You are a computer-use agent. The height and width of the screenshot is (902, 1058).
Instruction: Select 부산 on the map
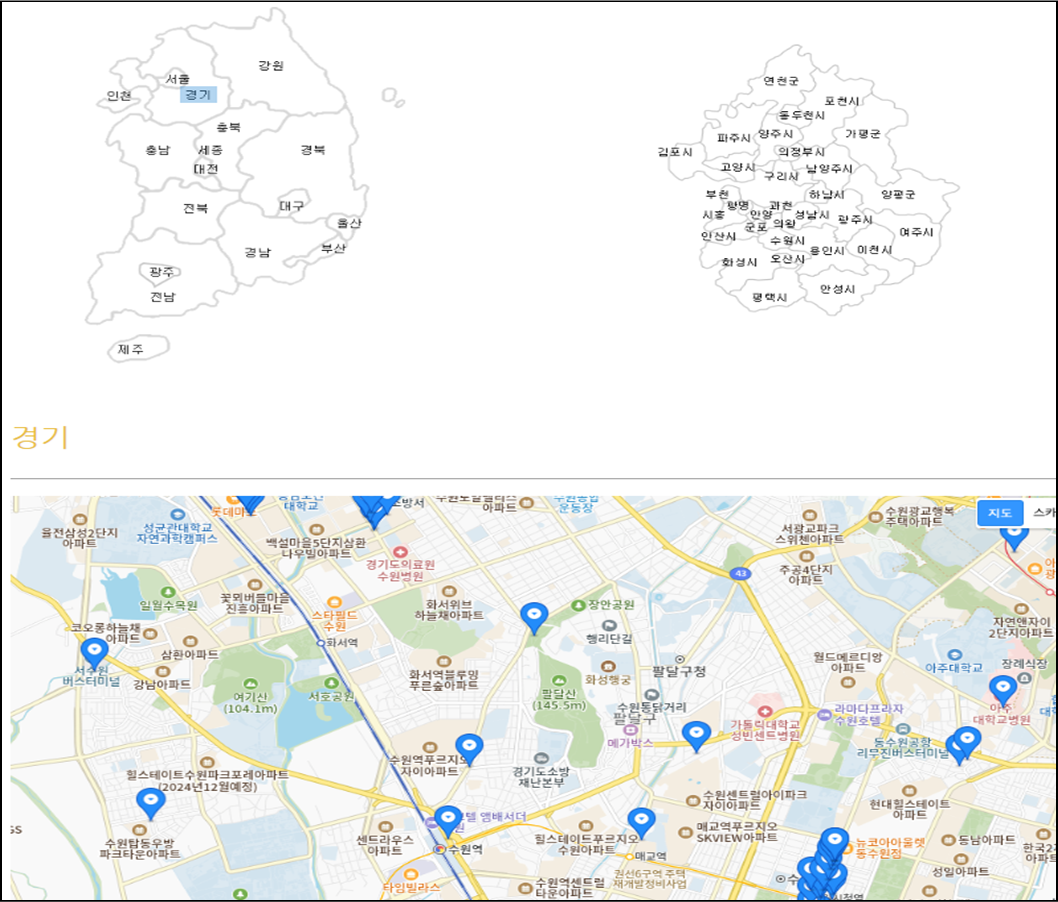click(x=333, y=248)
